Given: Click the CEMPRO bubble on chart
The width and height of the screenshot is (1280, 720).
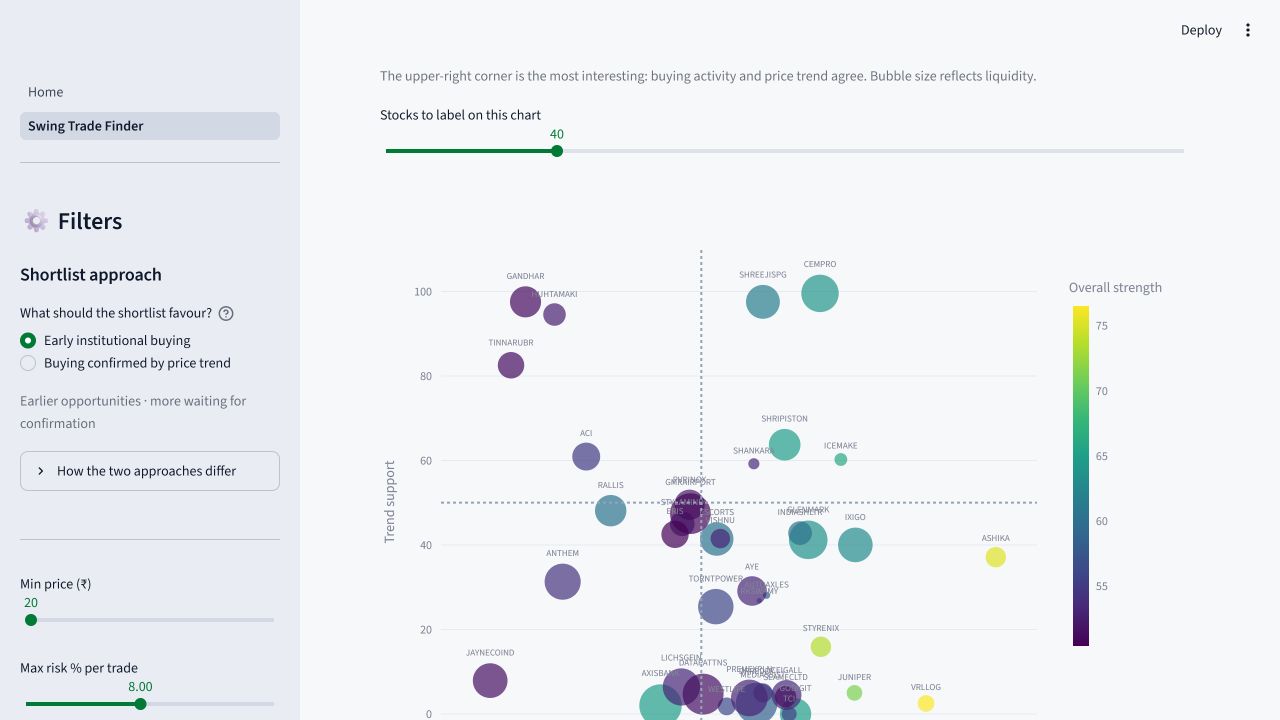Looking at the screenshot, I should 820,294.
